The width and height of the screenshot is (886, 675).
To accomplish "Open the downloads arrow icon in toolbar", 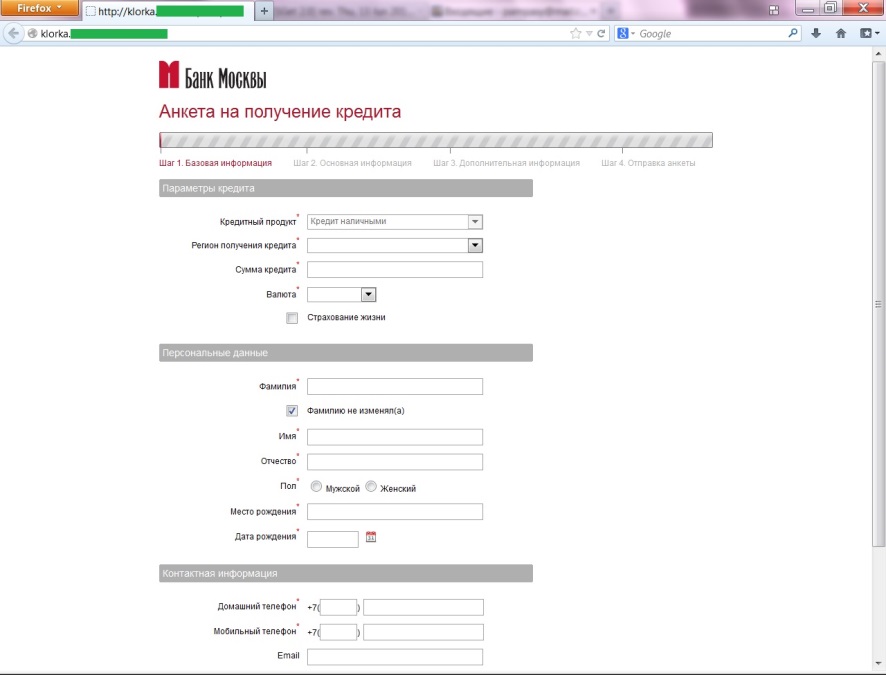I will [x=816, y=33].
